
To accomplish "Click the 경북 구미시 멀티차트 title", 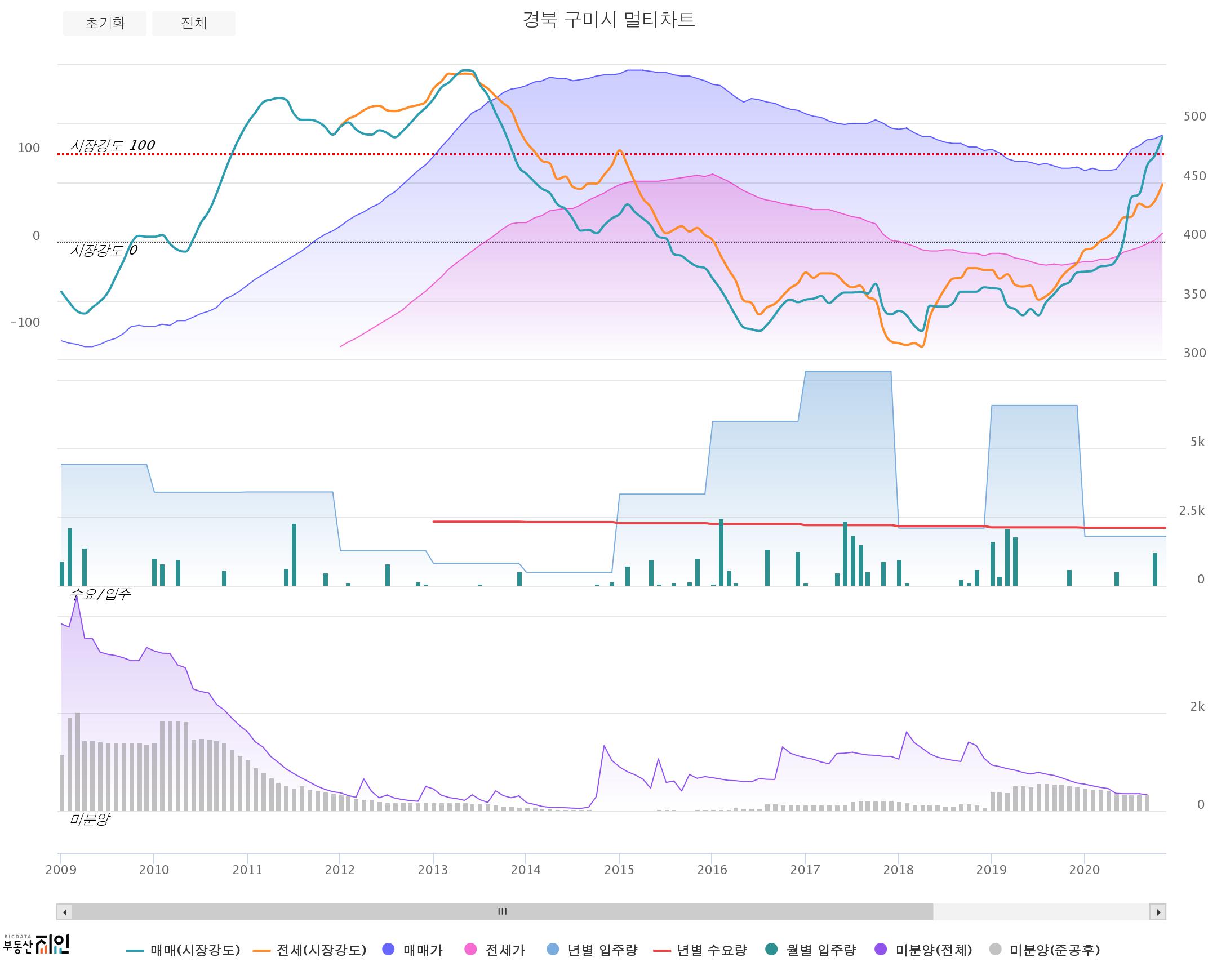I will point(608,20).
